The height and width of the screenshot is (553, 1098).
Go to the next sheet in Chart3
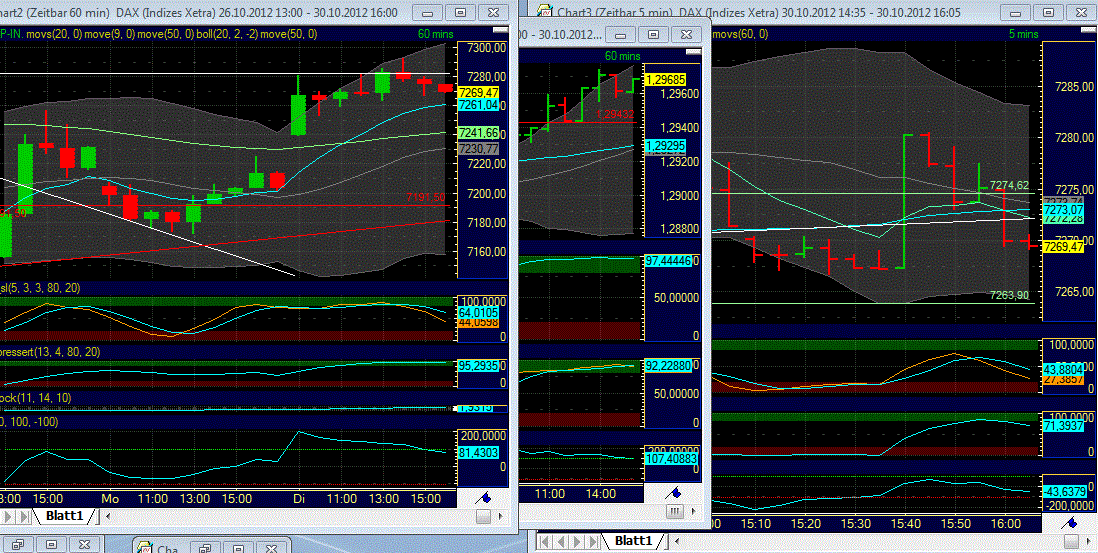tap(577, 541)
